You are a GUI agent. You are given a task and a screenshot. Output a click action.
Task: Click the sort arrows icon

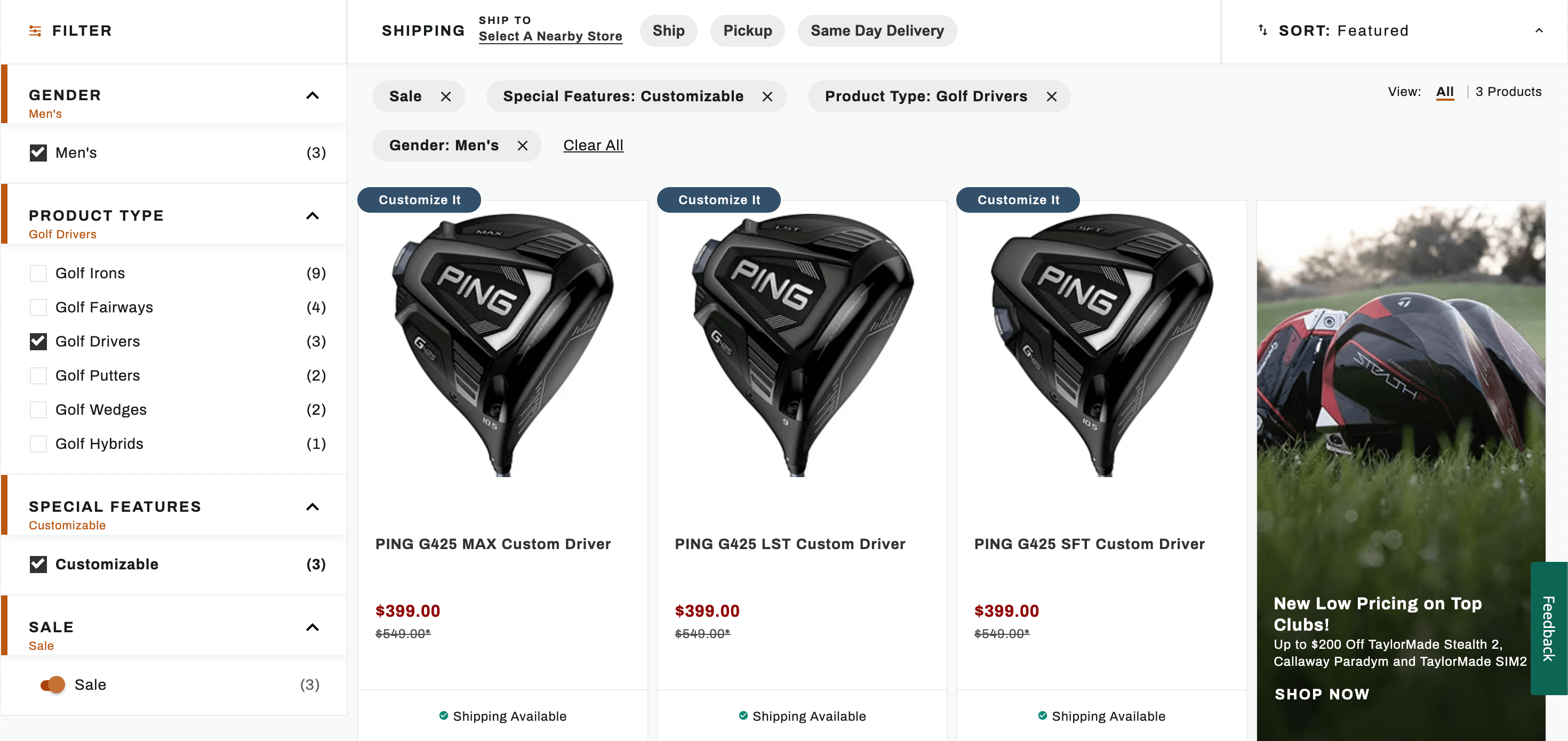1263,30
